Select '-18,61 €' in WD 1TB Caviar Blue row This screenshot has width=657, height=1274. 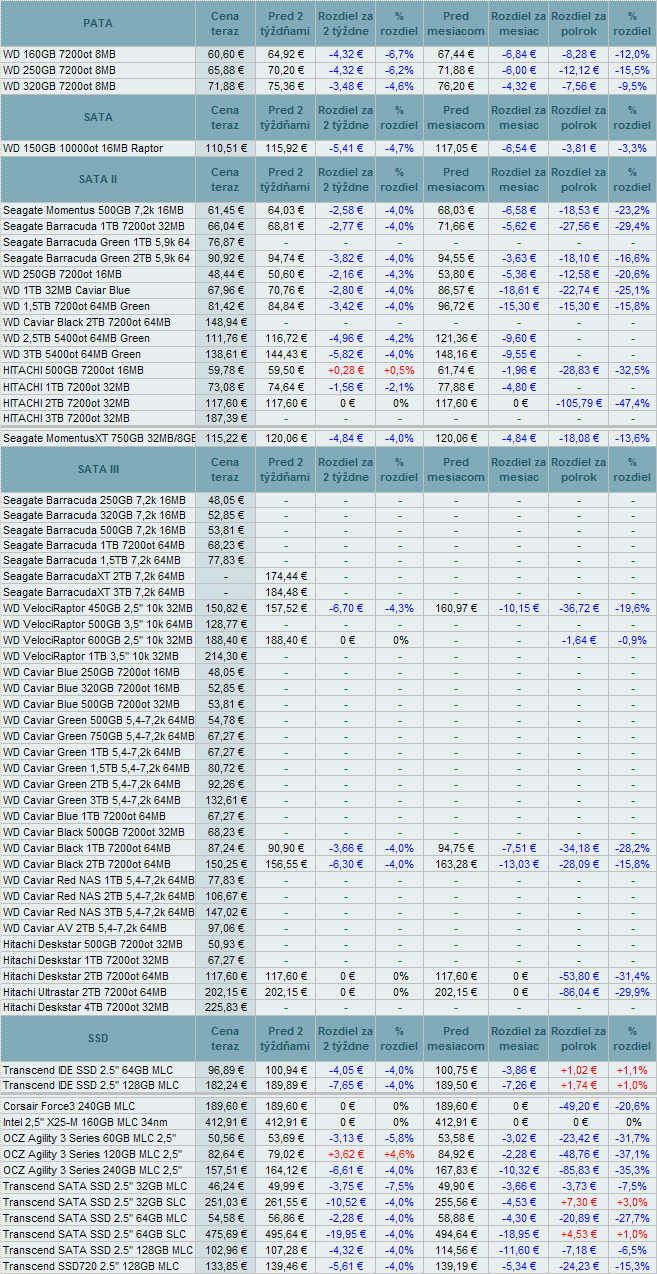pyautogui.click(x=517, y=290)
